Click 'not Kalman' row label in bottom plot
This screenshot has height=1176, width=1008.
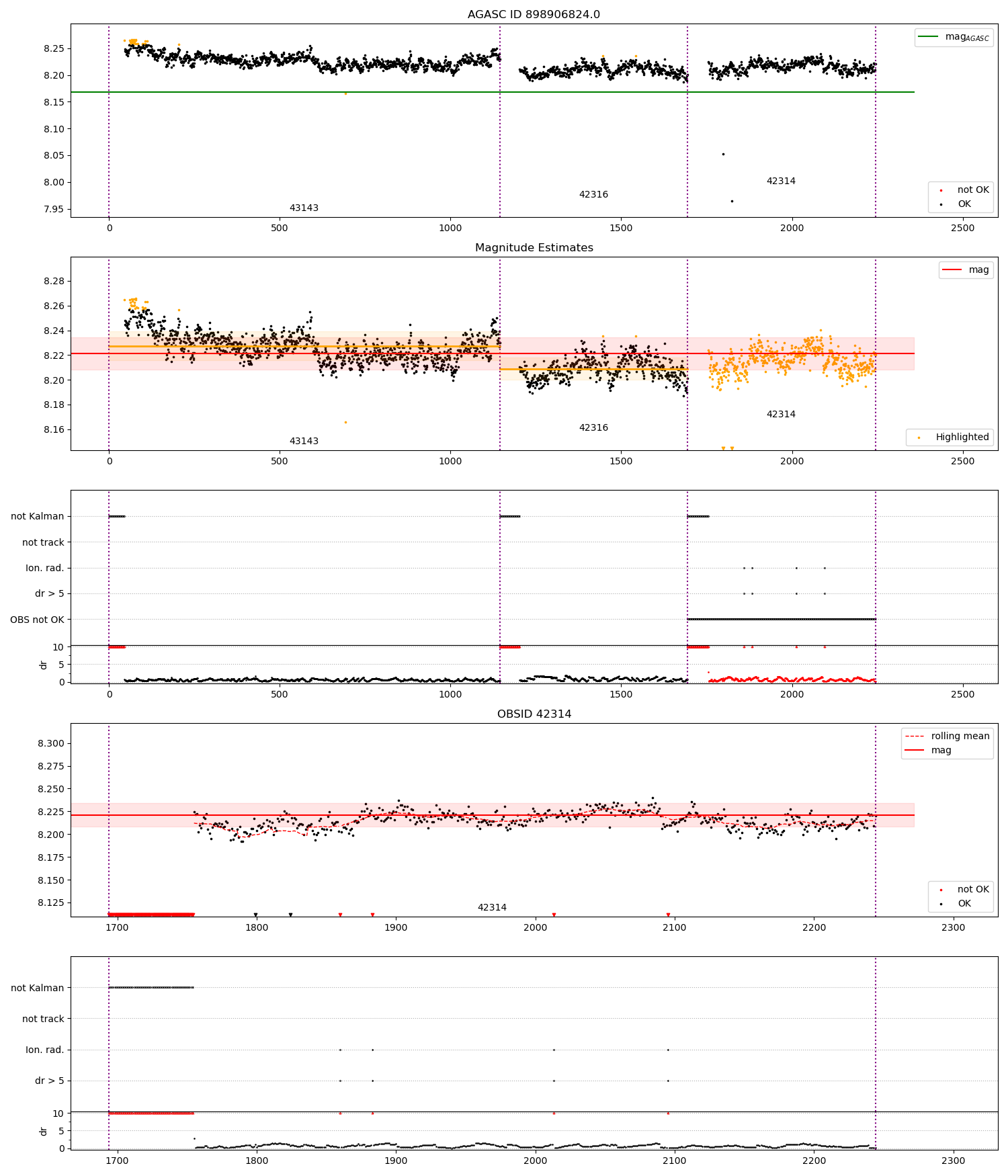coord(37,988)
